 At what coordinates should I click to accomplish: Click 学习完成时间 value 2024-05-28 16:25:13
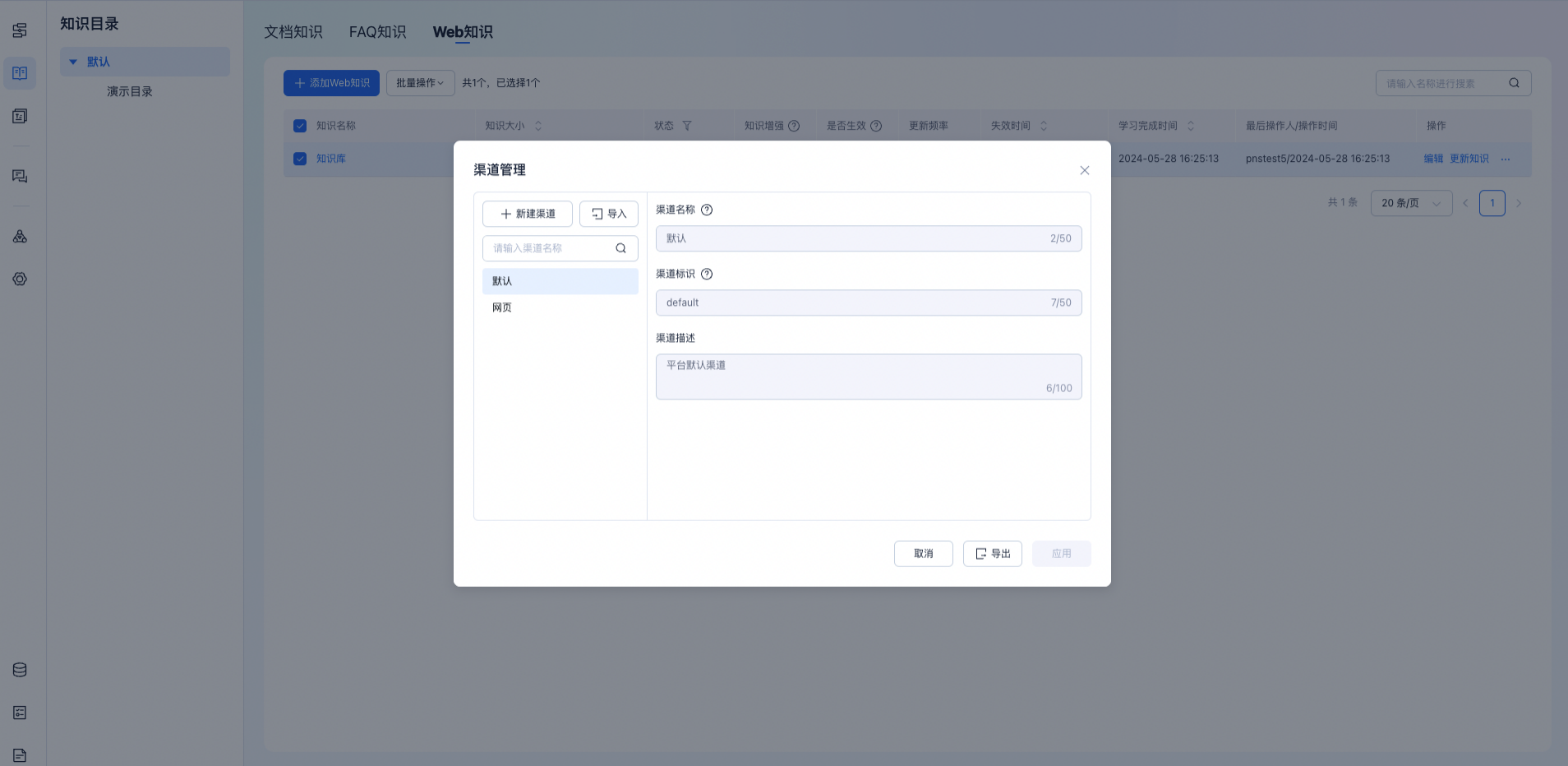point(1169,159)
